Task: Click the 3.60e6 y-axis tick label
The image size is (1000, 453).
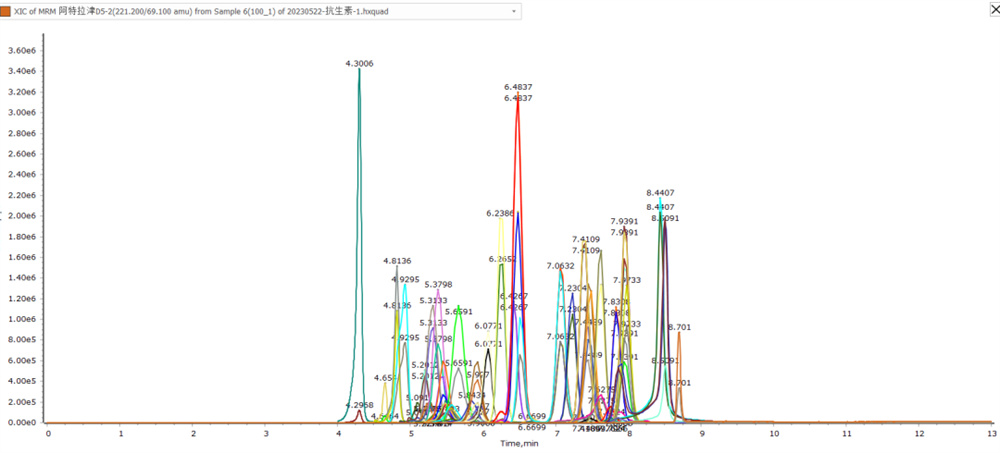Action: (22, 50)
